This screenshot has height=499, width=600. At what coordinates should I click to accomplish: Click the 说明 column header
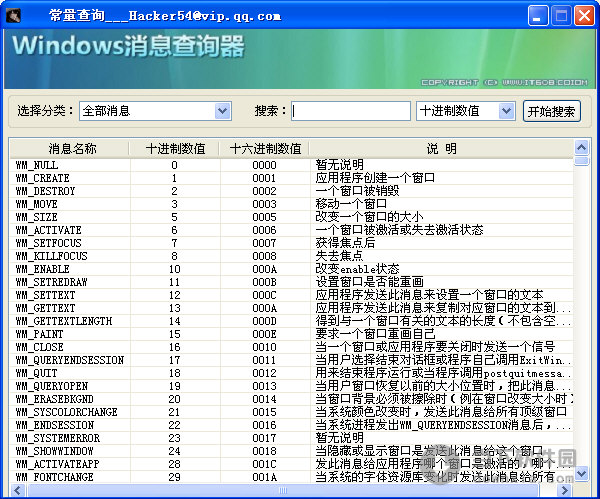442,148
